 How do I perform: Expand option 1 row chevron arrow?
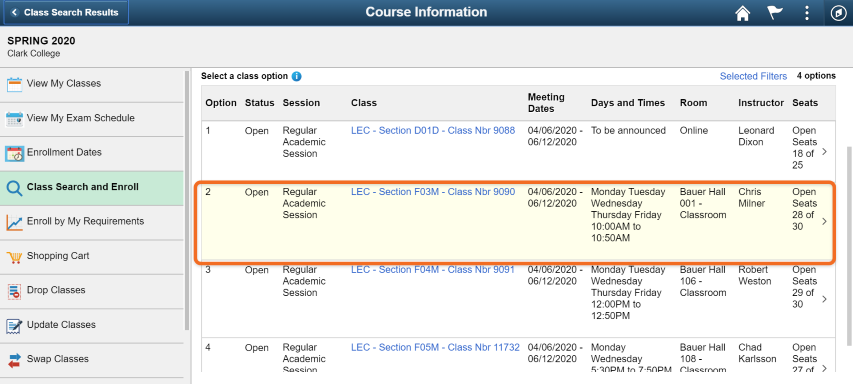pyautogui.click(x=824, y=152)
